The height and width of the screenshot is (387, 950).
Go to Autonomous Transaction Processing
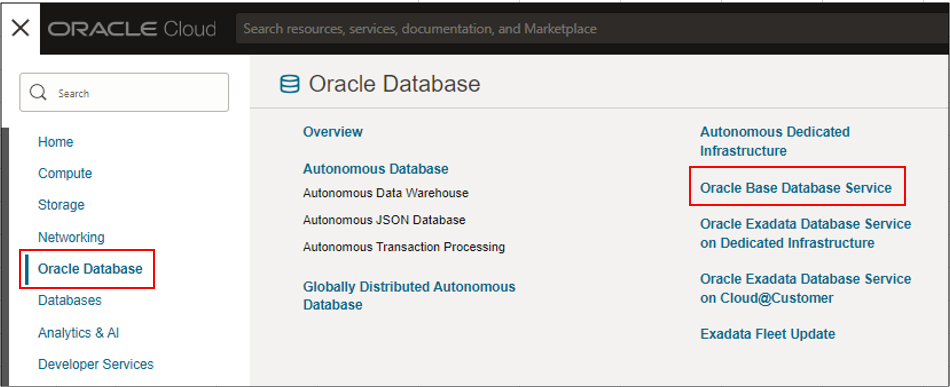point(404,246)
